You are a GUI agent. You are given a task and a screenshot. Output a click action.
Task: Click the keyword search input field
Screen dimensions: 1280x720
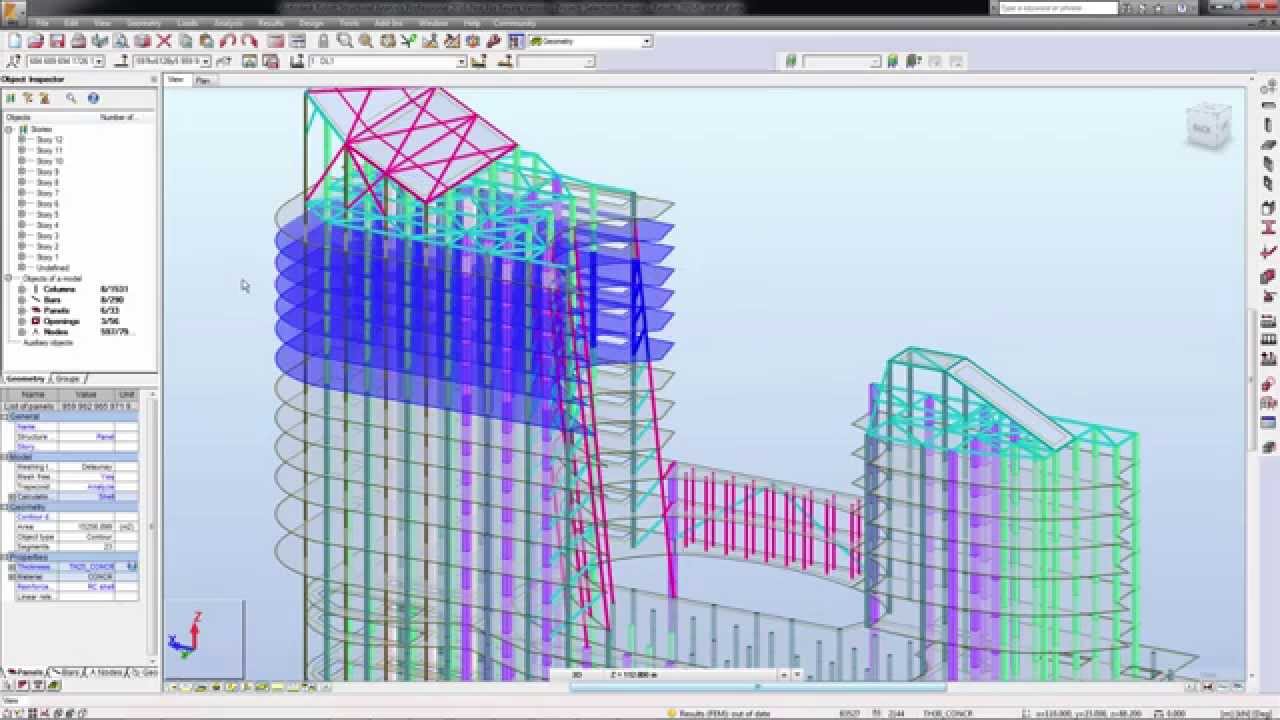point(1056,8)
